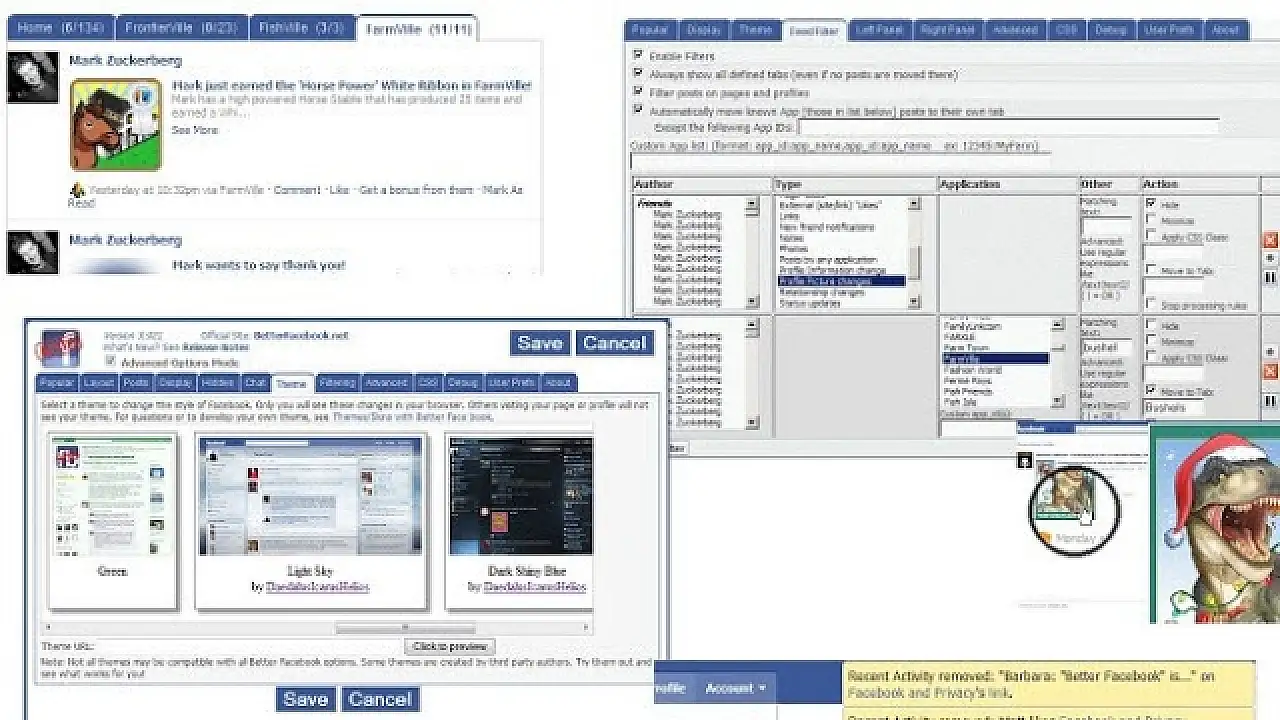The image size is (1280, 720).
Task: Uncheck Hide in the Profile Picture changes rule
Action: click(1151, 203)
